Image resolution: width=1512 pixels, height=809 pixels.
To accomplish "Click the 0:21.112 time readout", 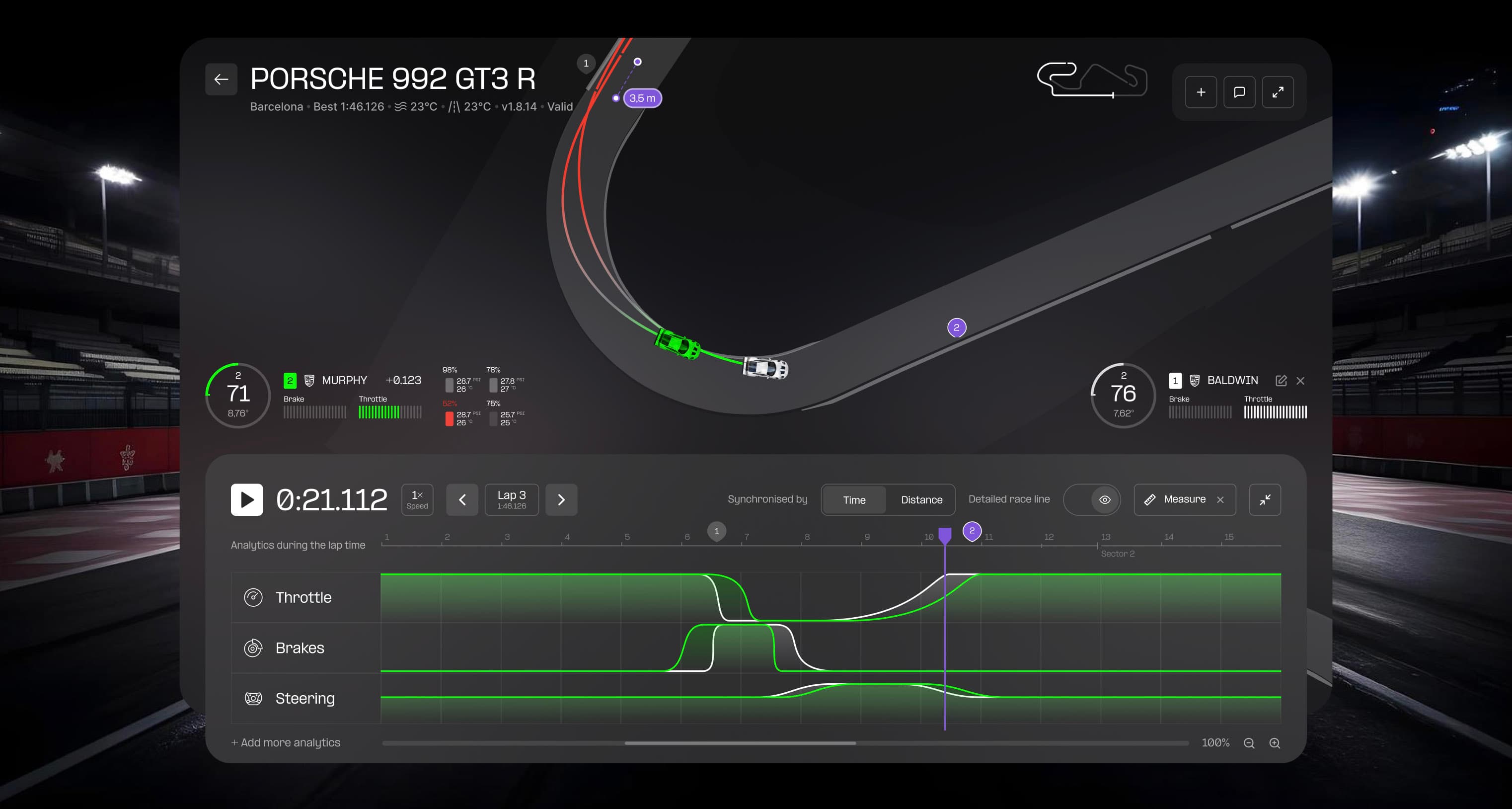I will pos(332,499).
